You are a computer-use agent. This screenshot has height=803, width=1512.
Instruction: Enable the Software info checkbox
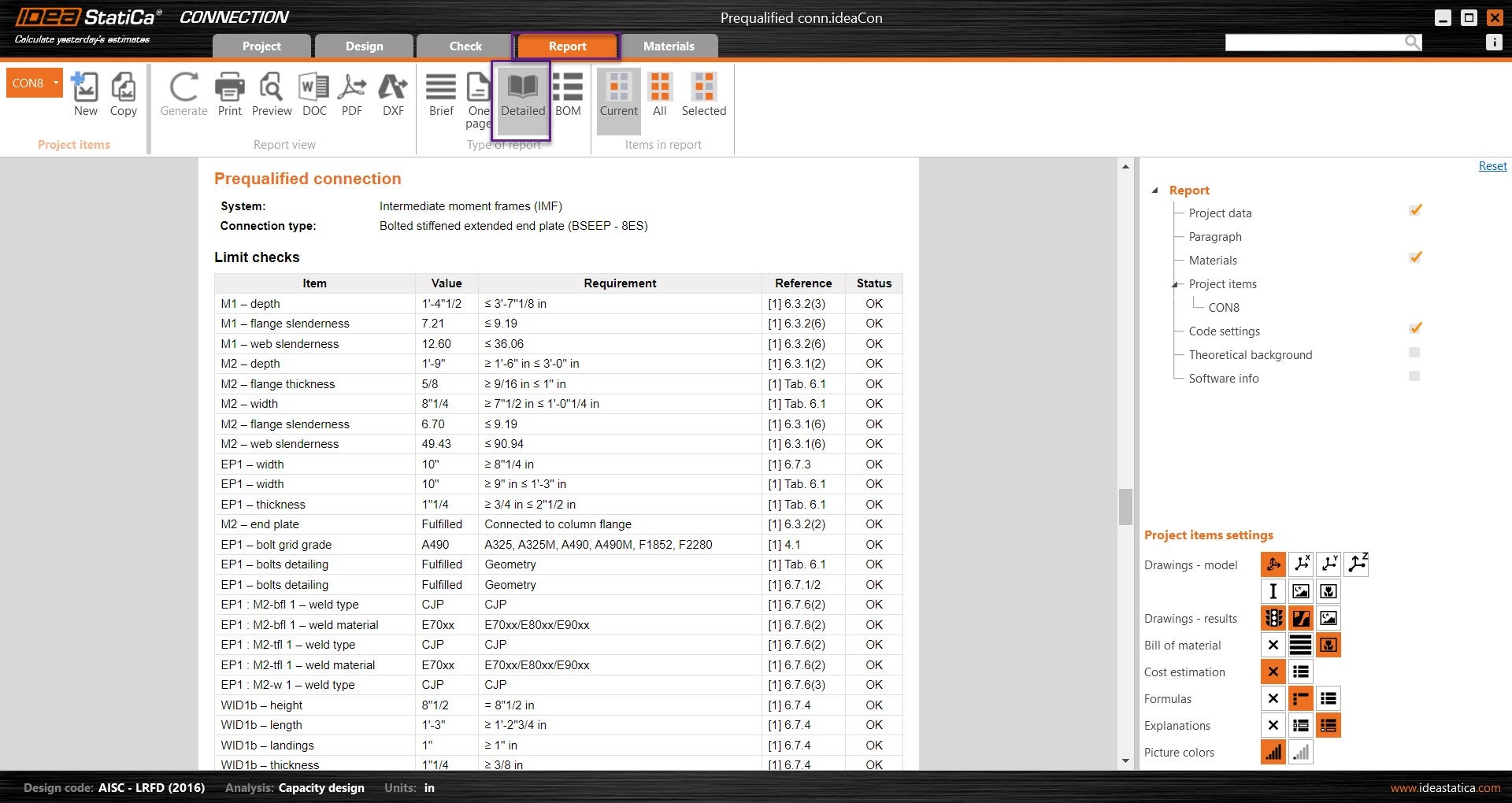click(x=1414, y=376)
